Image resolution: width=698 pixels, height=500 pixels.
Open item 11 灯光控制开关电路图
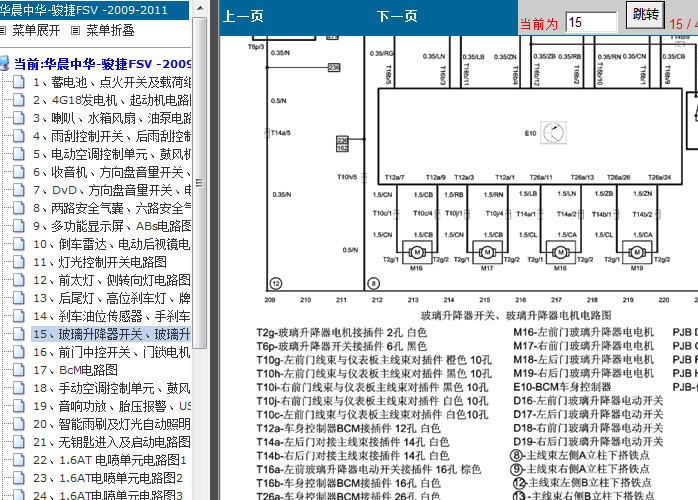pyautogui.click(x=100, y=262)
